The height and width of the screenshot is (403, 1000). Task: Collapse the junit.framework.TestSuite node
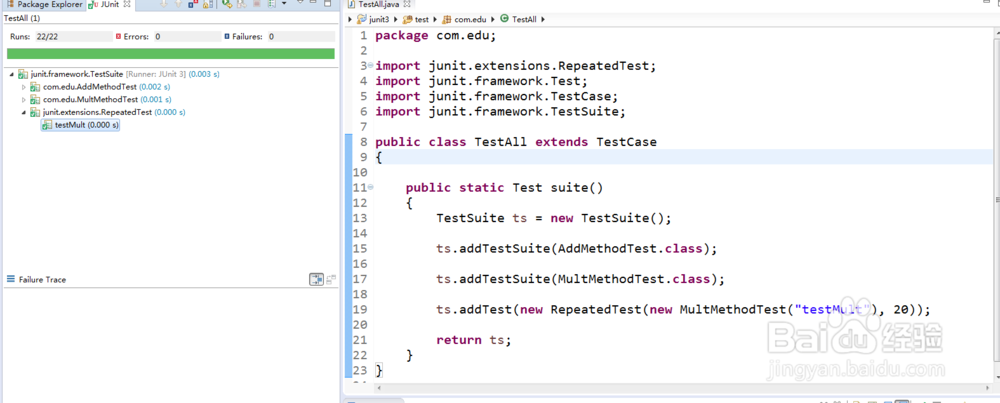[13, 75]
